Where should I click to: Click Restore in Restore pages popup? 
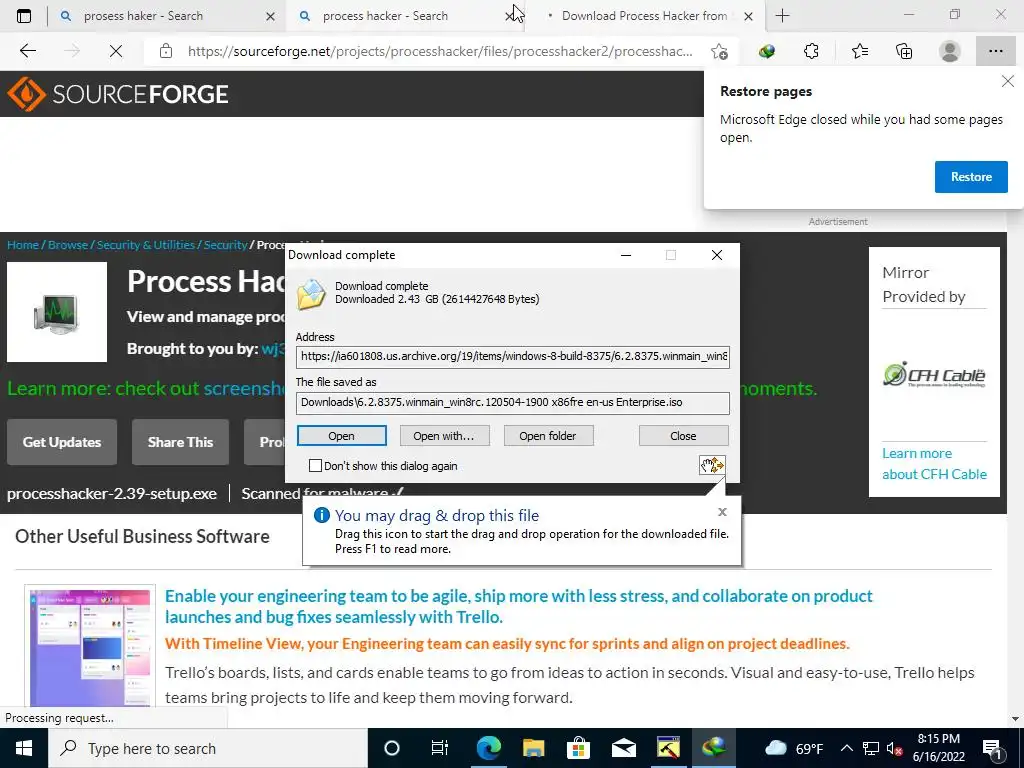coord(971,177)
